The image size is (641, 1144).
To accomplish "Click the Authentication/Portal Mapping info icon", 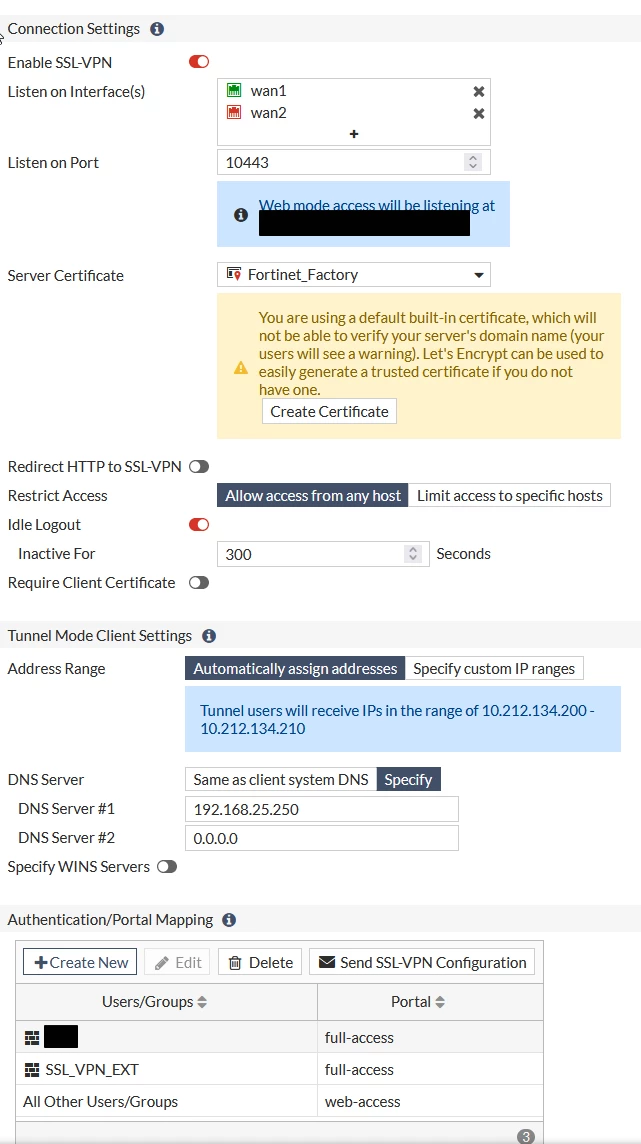I will click(x=229, y=920).
